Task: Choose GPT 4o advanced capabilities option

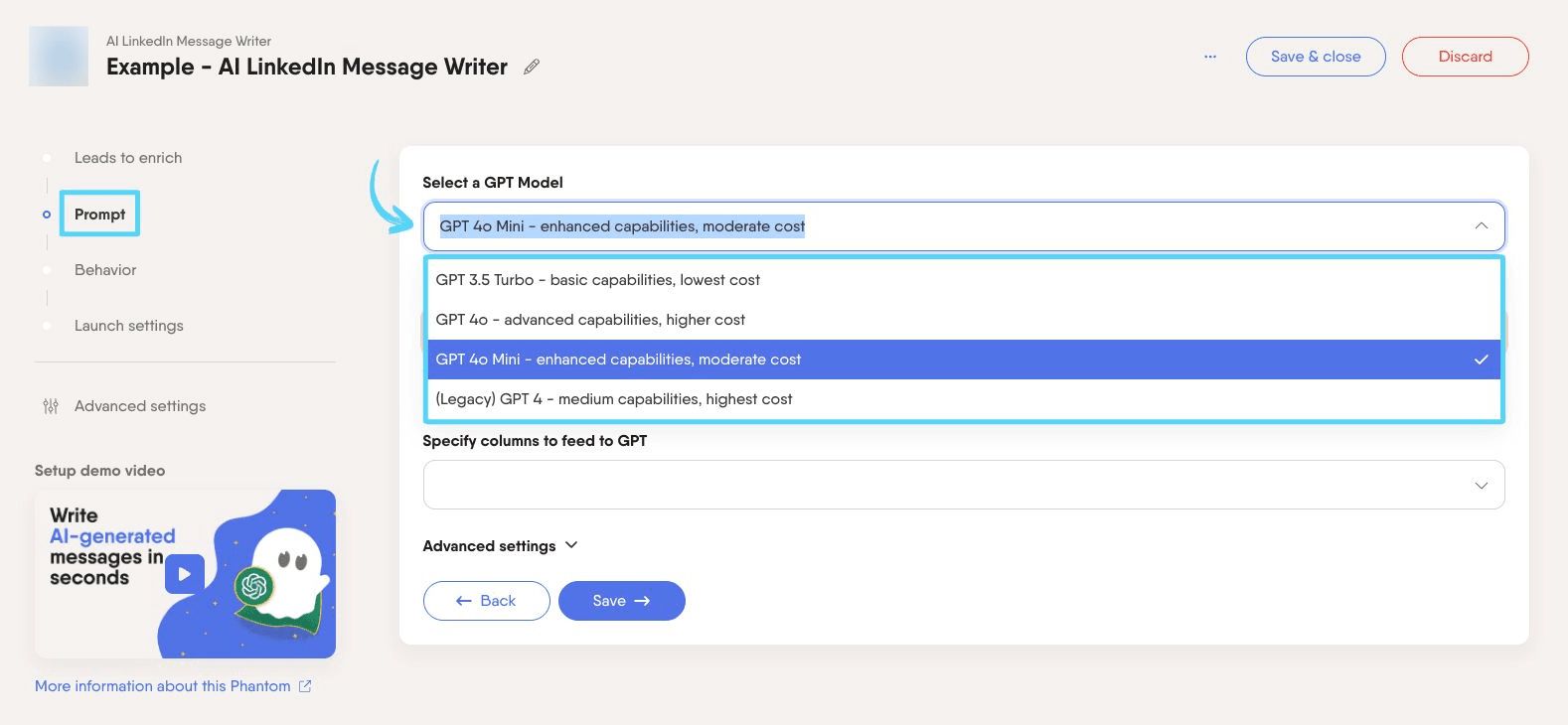Action: 964,320
